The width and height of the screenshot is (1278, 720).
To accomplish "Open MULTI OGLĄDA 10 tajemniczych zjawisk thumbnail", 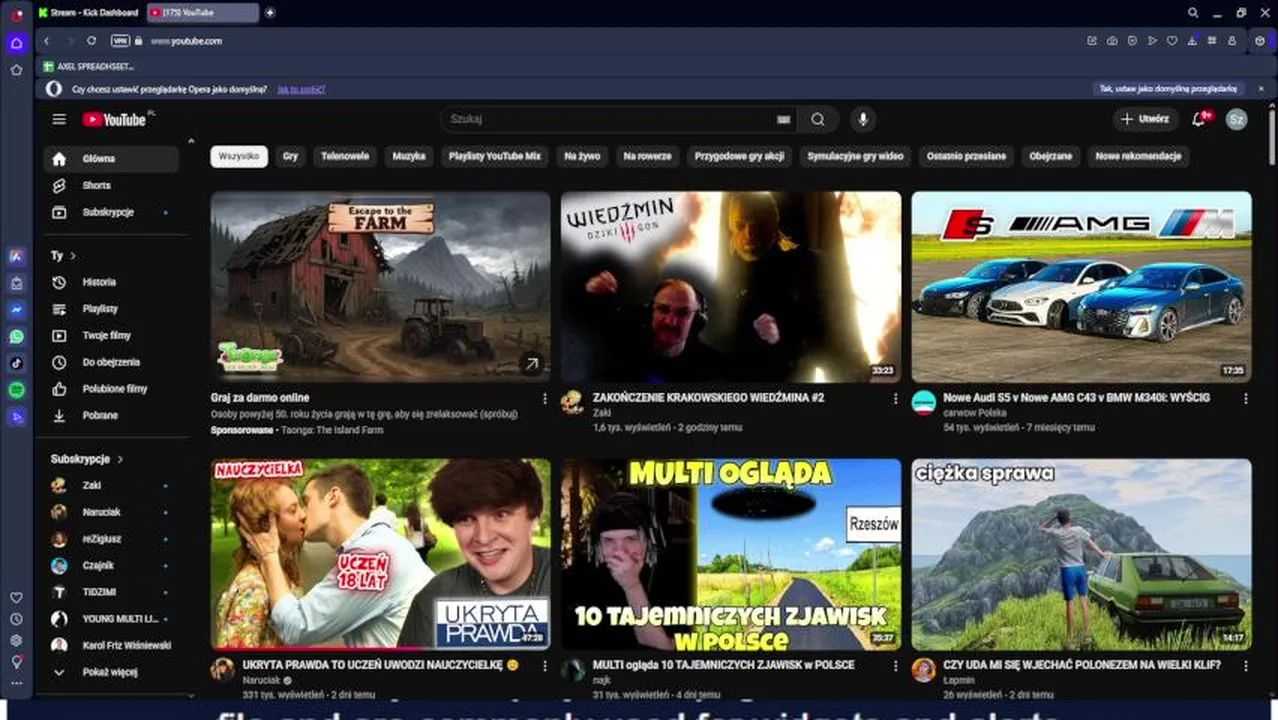I will pyautogui.click(x=731, y=554).
